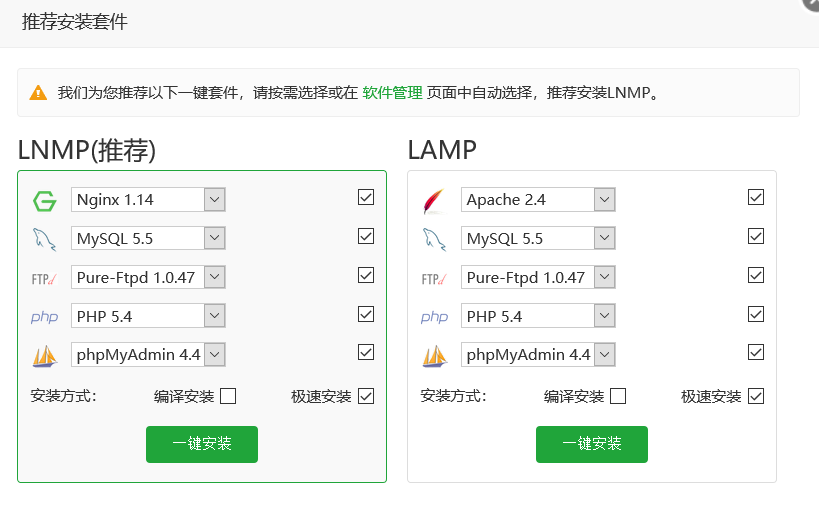
Task: Click the Pure-Ftpd FTP icon in LNMP
Action: 44,278
